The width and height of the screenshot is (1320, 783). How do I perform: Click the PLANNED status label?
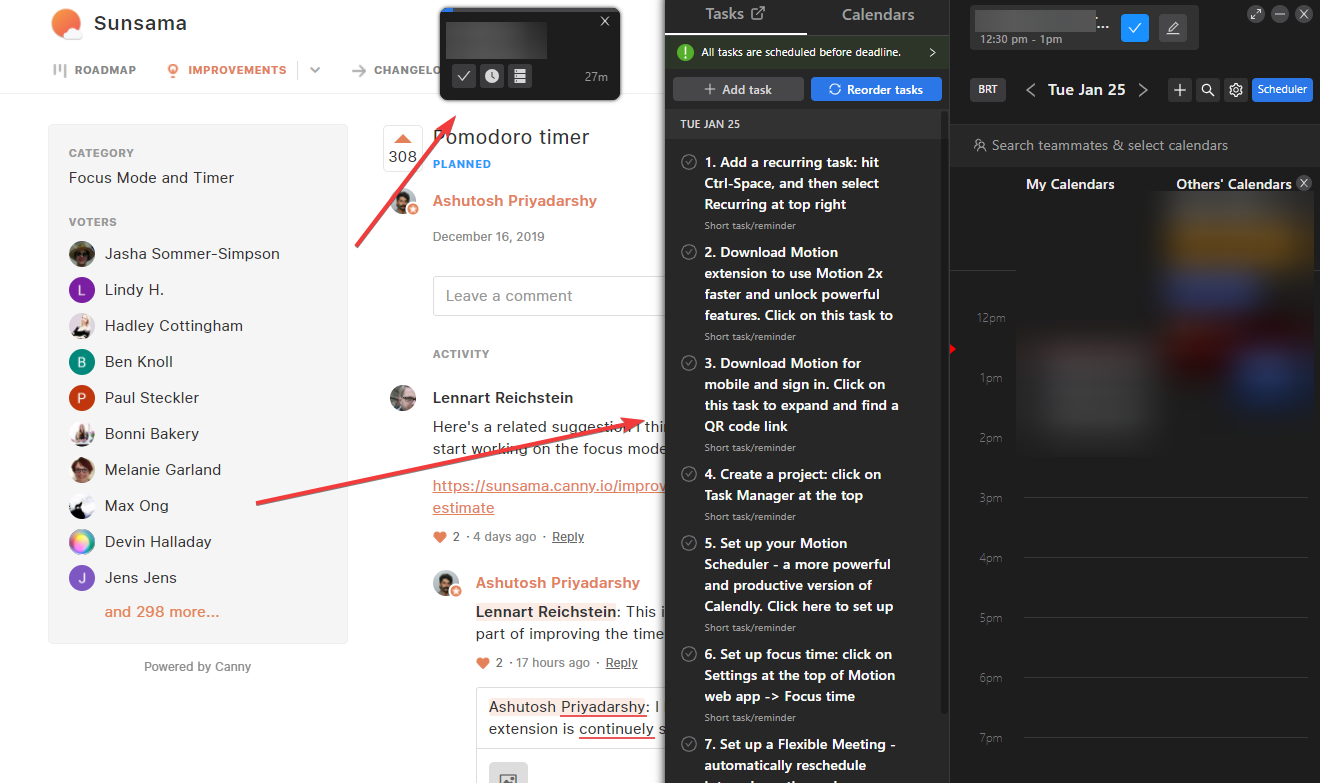462,164
